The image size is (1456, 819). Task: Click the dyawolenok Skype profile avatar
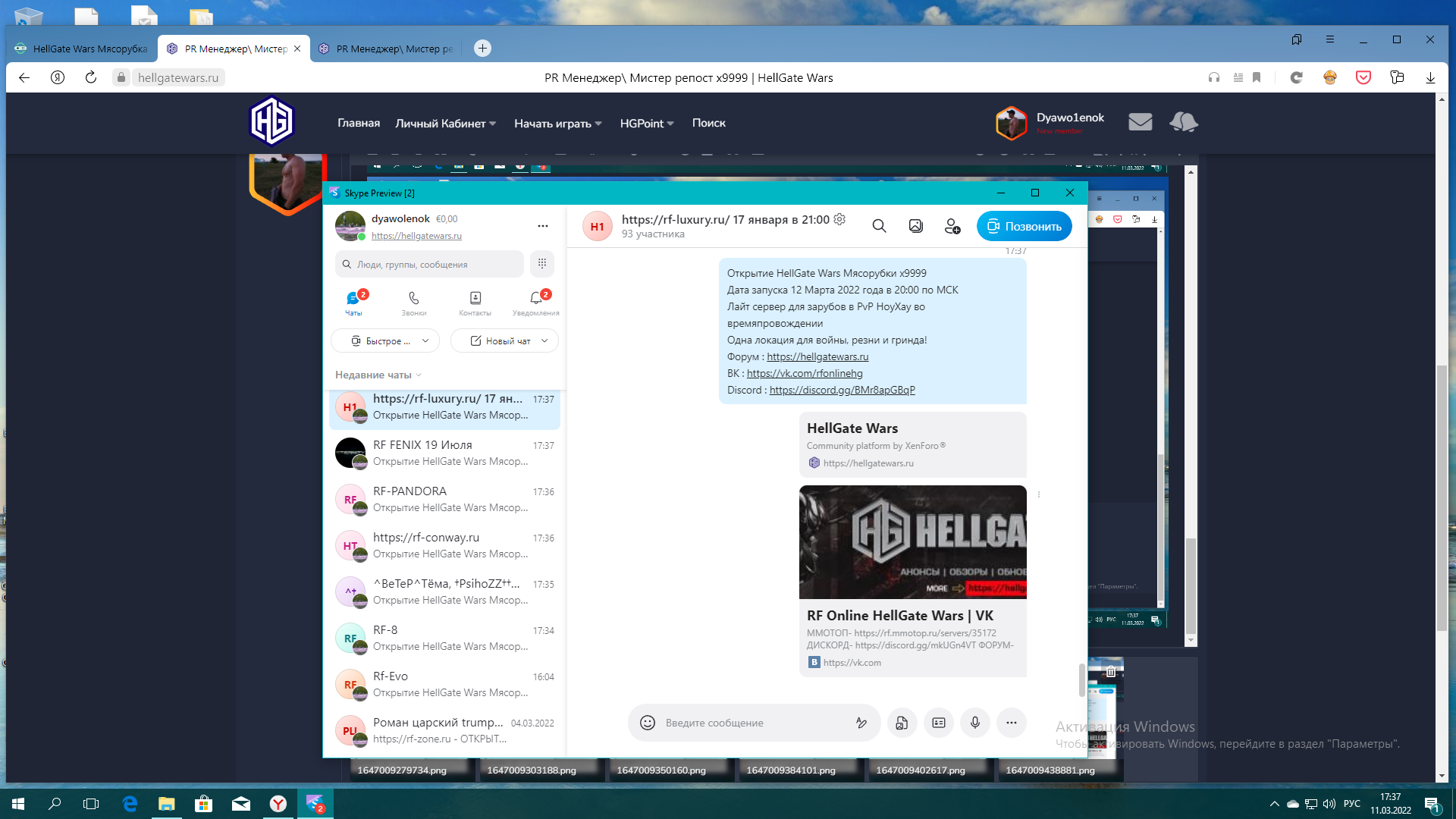coord(350,226)
